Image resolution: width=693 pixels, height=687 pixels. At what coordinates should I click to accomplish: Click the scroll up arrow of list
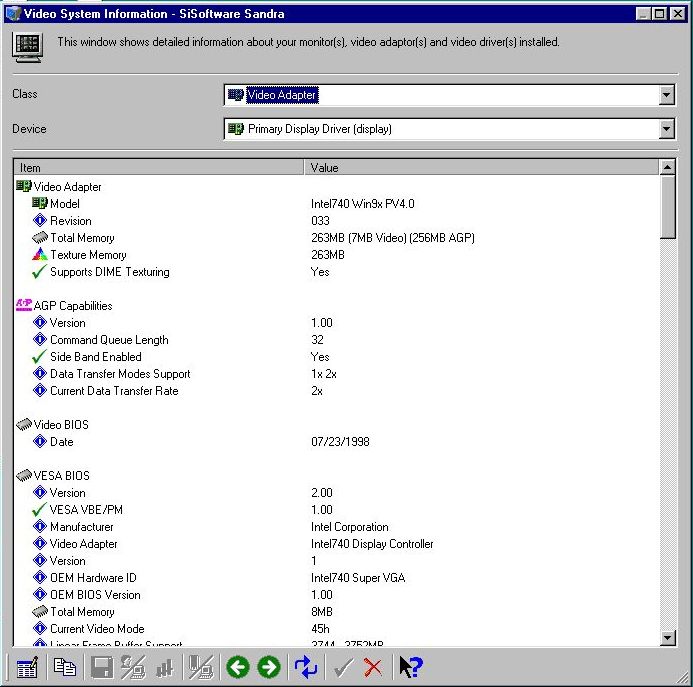click(x=667, y=168)
